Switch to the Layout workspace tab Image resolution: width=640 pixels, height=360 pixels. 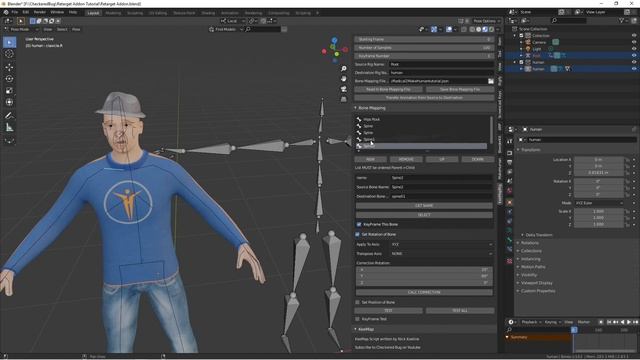(x=93, y=13)
